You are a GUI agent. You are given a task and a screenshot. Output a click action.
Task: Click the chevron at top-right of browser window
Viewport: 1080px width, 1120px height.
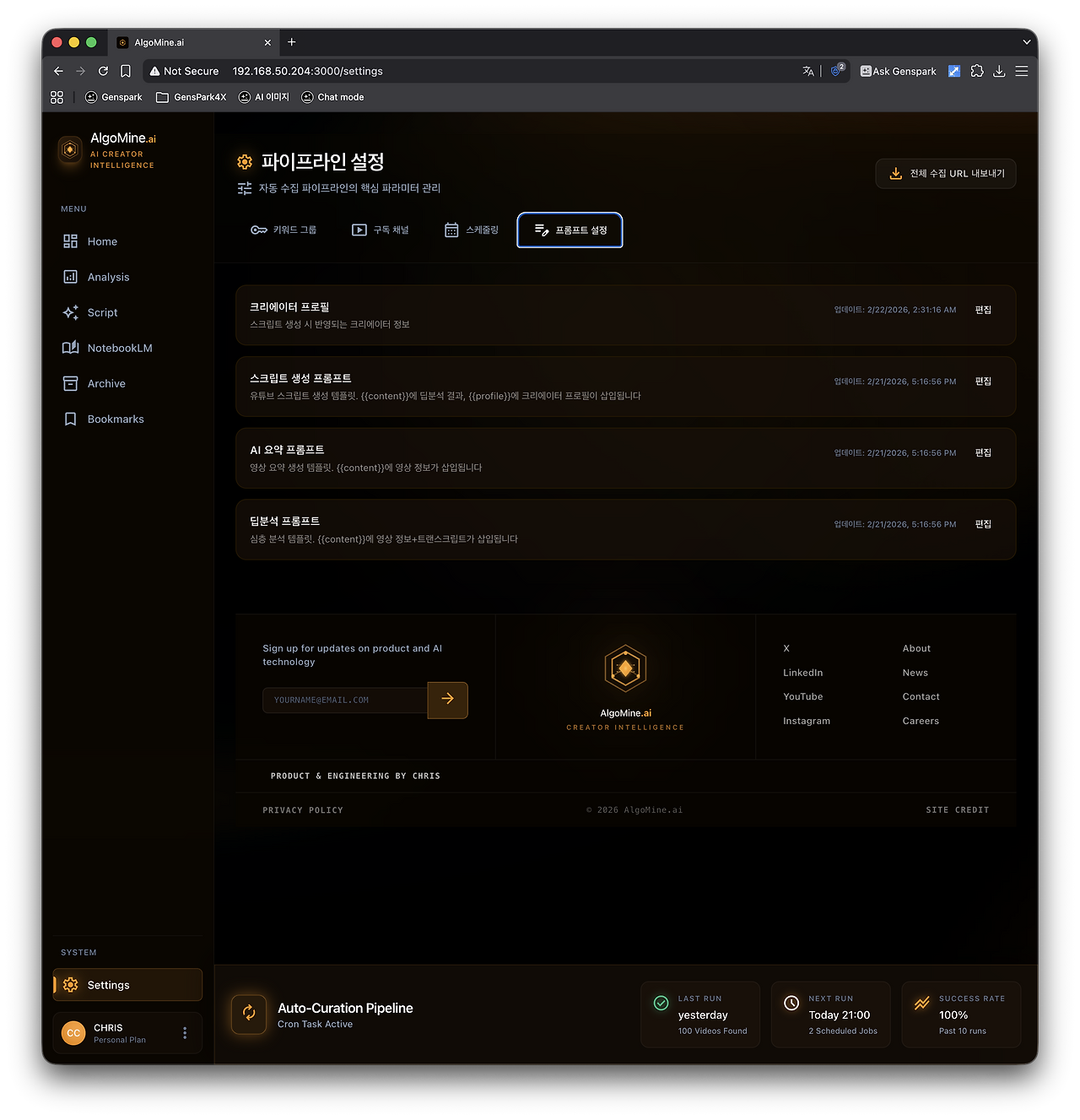[1026, 42]
